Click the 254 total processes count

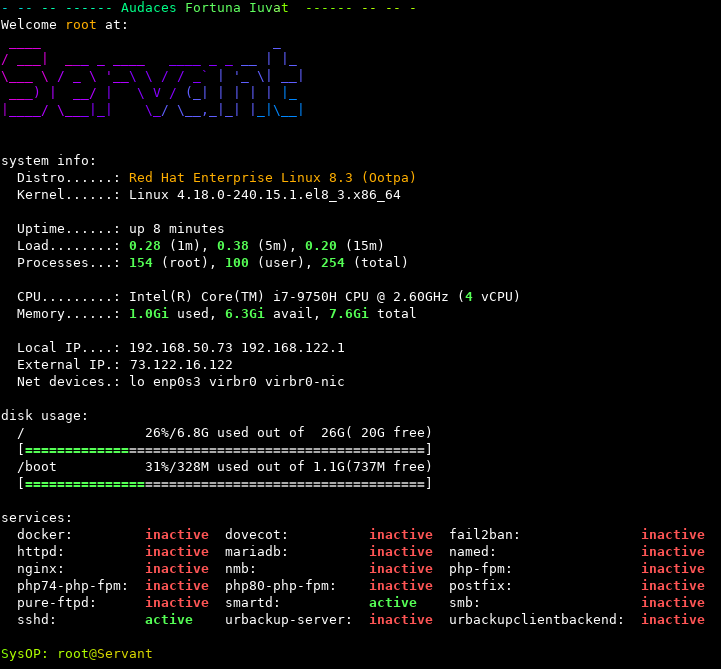click(x=332, y=263)
